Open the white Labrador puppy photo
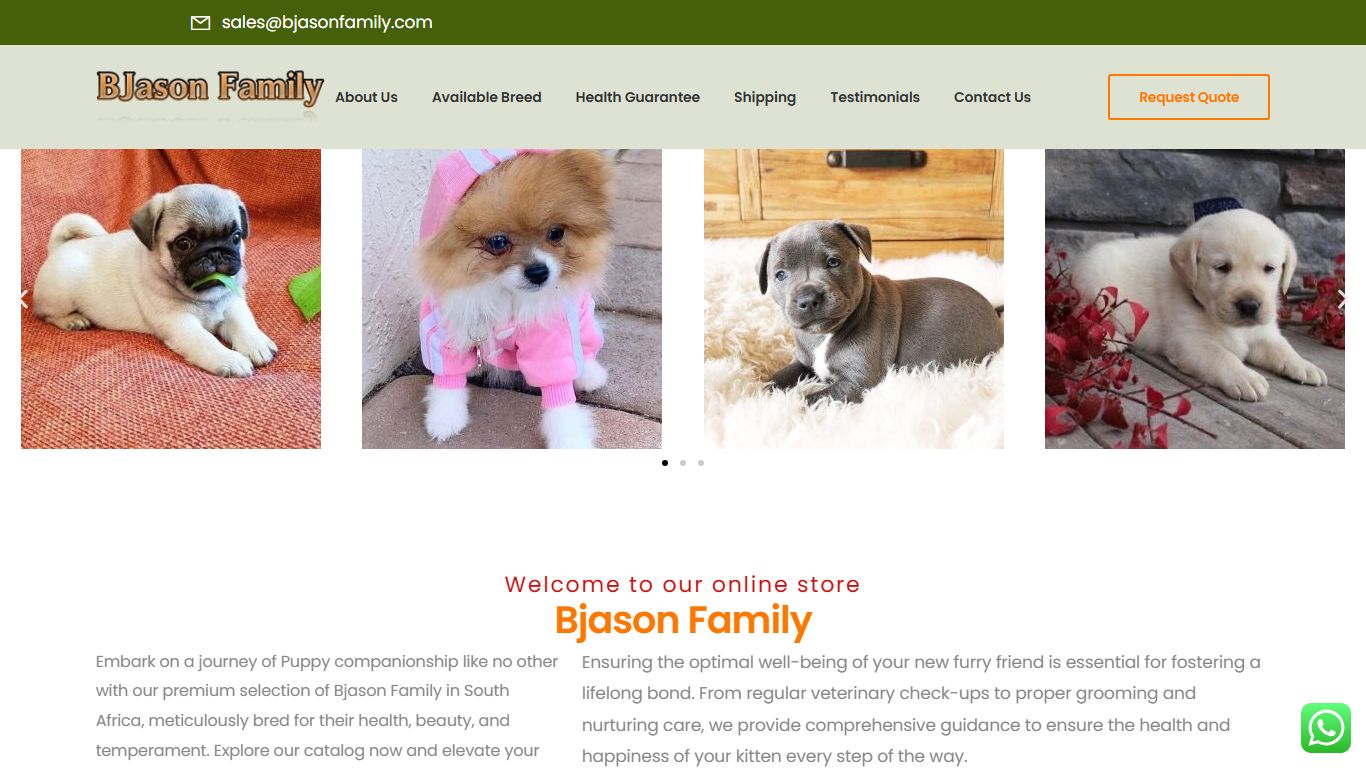Image resolution: width=1366 pixels, height=768 pixels. tap(1195, 299)
